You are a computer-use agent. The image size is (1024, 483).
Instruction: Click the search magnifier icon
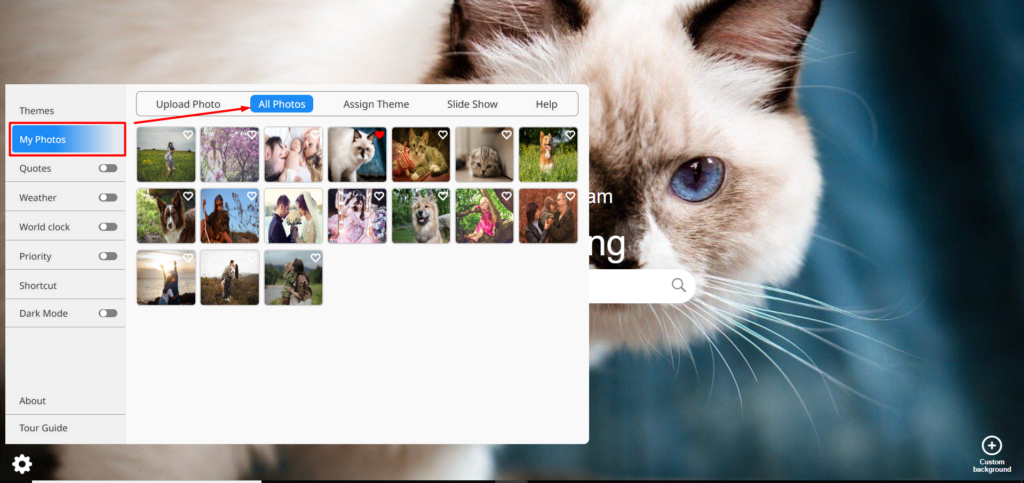point(679,286)
